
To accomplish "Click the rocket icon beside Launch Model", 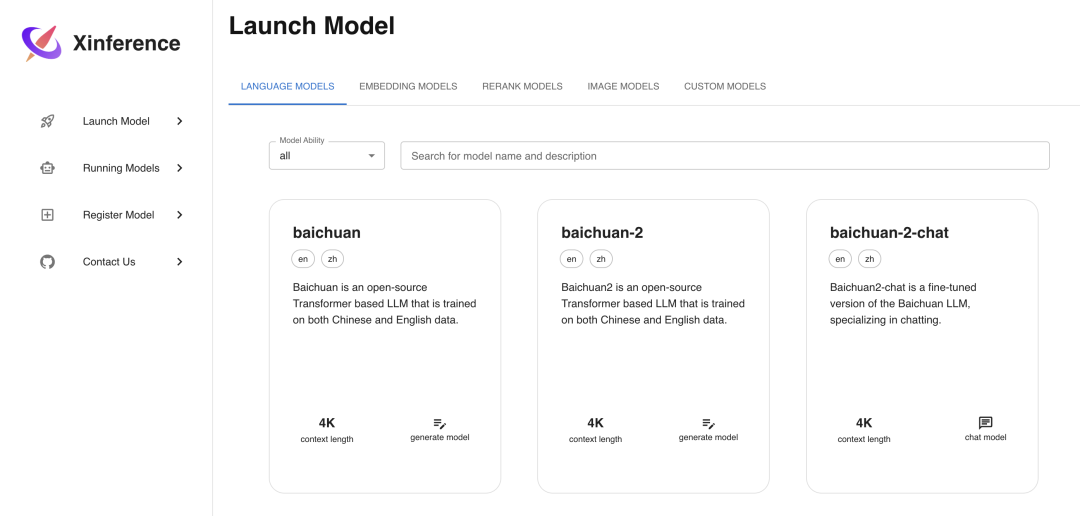I will (x=47, y=121).
